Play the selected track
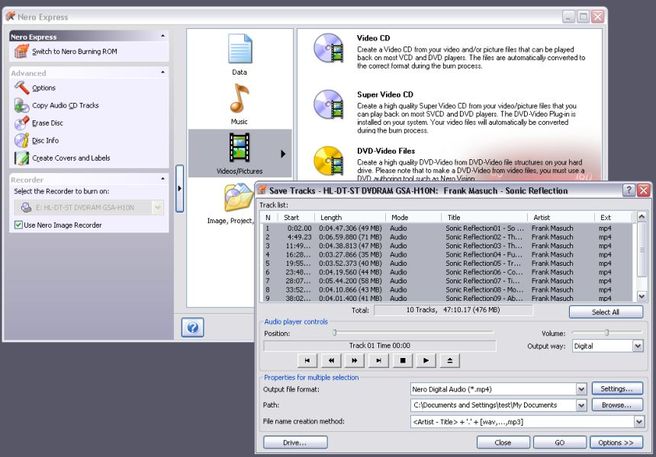 [426, 360]
